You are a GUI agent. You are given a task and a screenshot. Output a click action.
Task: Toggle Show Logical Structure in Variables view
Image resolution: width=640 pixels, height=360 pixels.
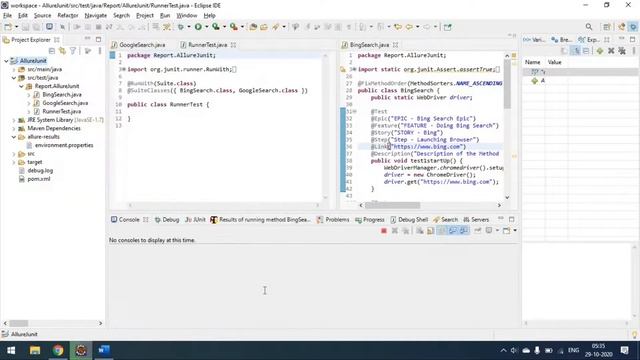click(x=576, y=51)
